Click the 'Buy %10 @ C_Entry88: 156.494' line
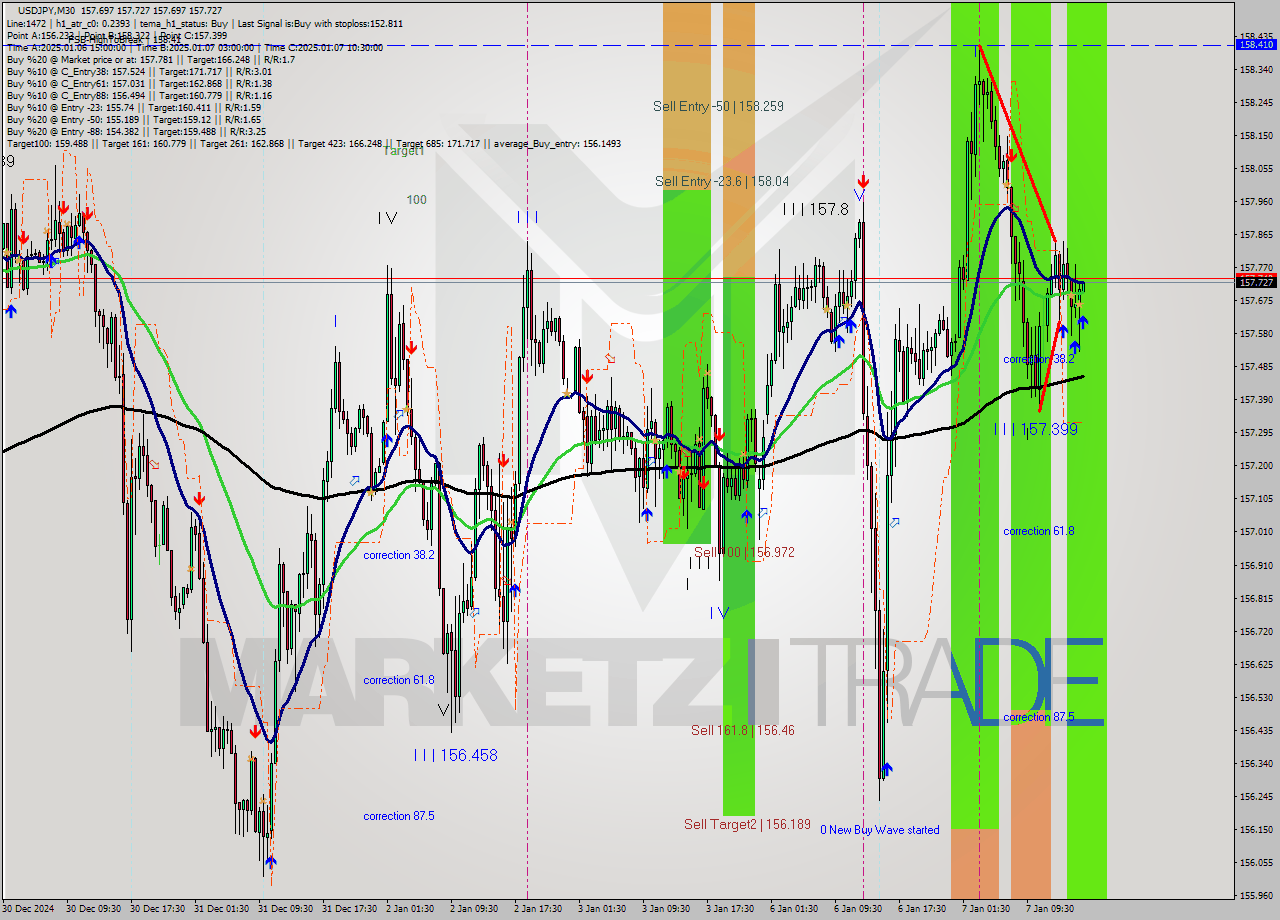 (139, 96)
